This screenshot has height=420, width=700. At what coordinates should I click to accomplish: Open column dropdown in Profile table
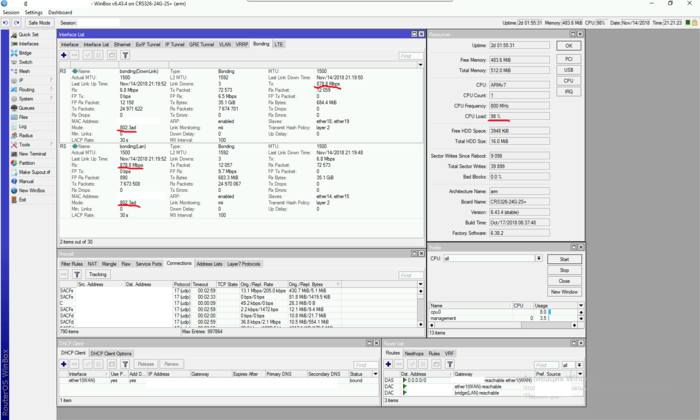581,305
